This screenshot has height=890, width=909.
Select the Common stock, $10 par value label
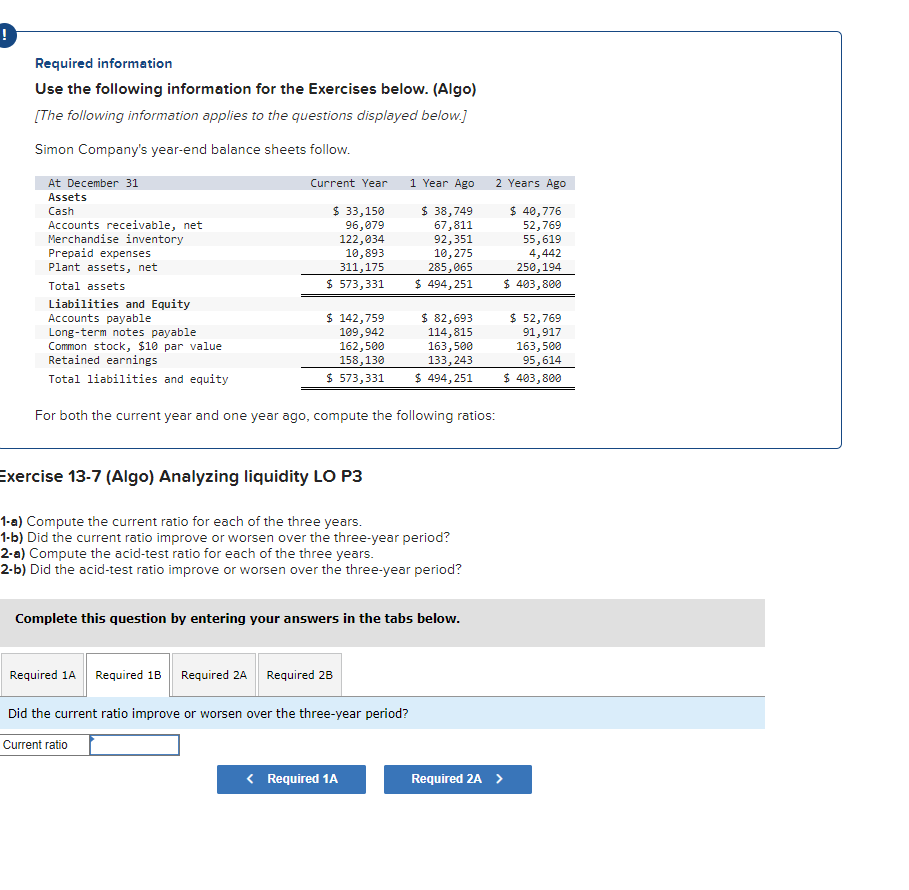click(134, 346)
